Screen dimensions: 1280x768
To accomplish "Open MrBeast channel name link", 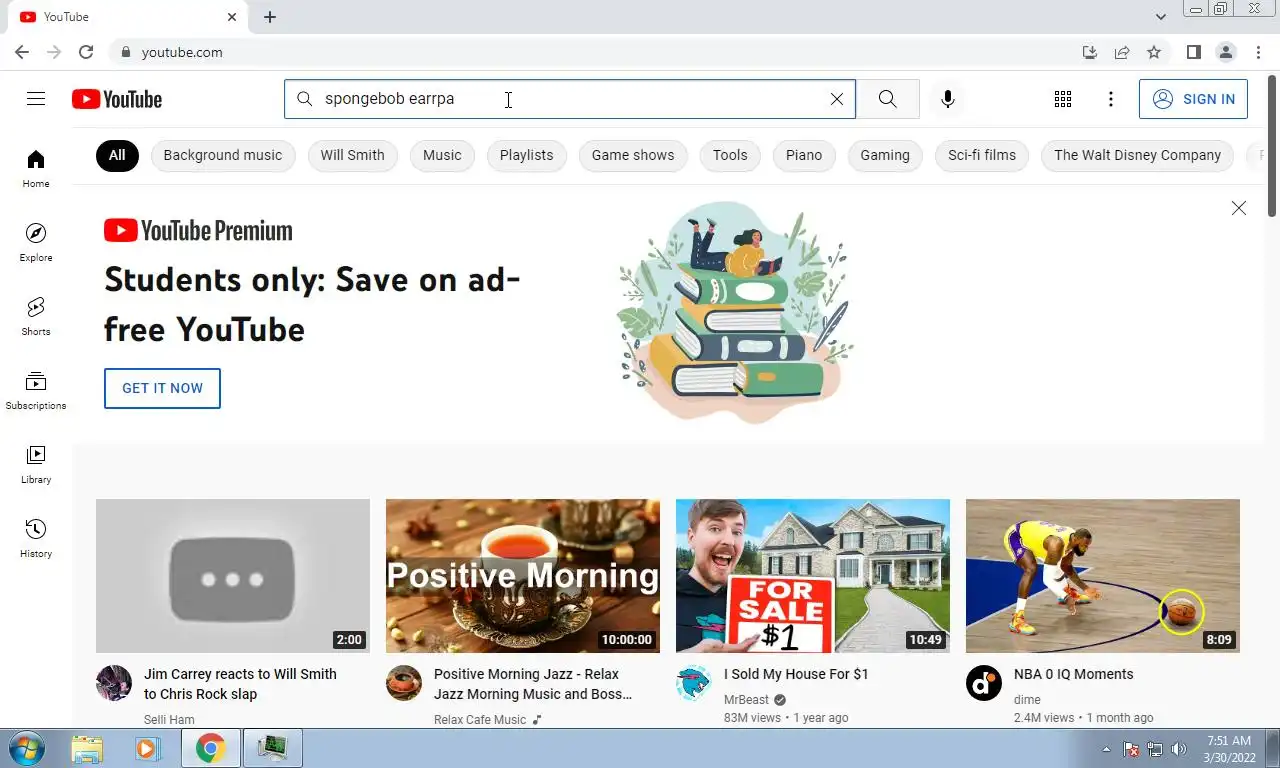I will tap(746, 700).
